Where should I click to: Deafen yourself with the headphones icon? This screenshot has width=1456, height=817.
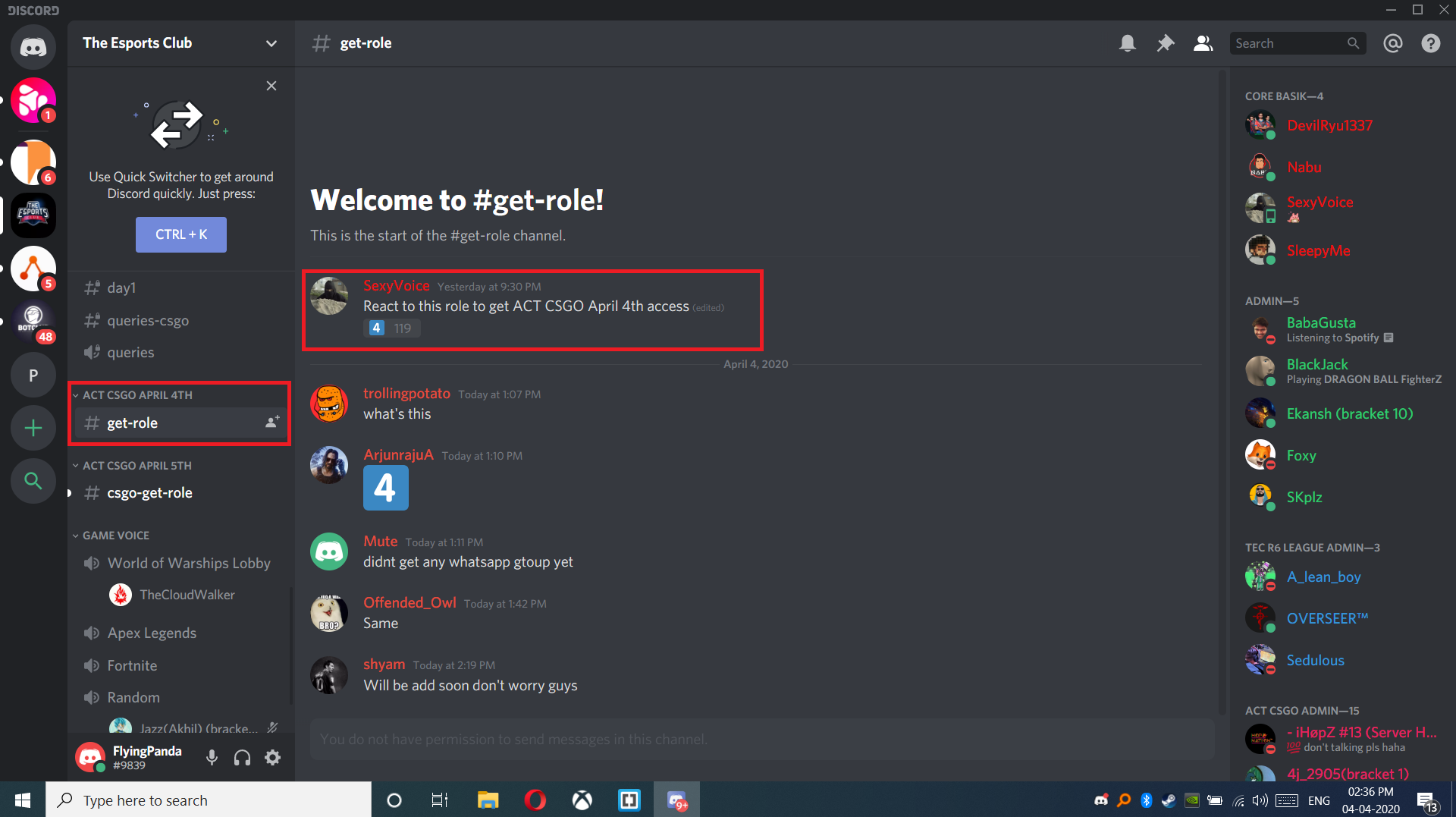[242, 757]
